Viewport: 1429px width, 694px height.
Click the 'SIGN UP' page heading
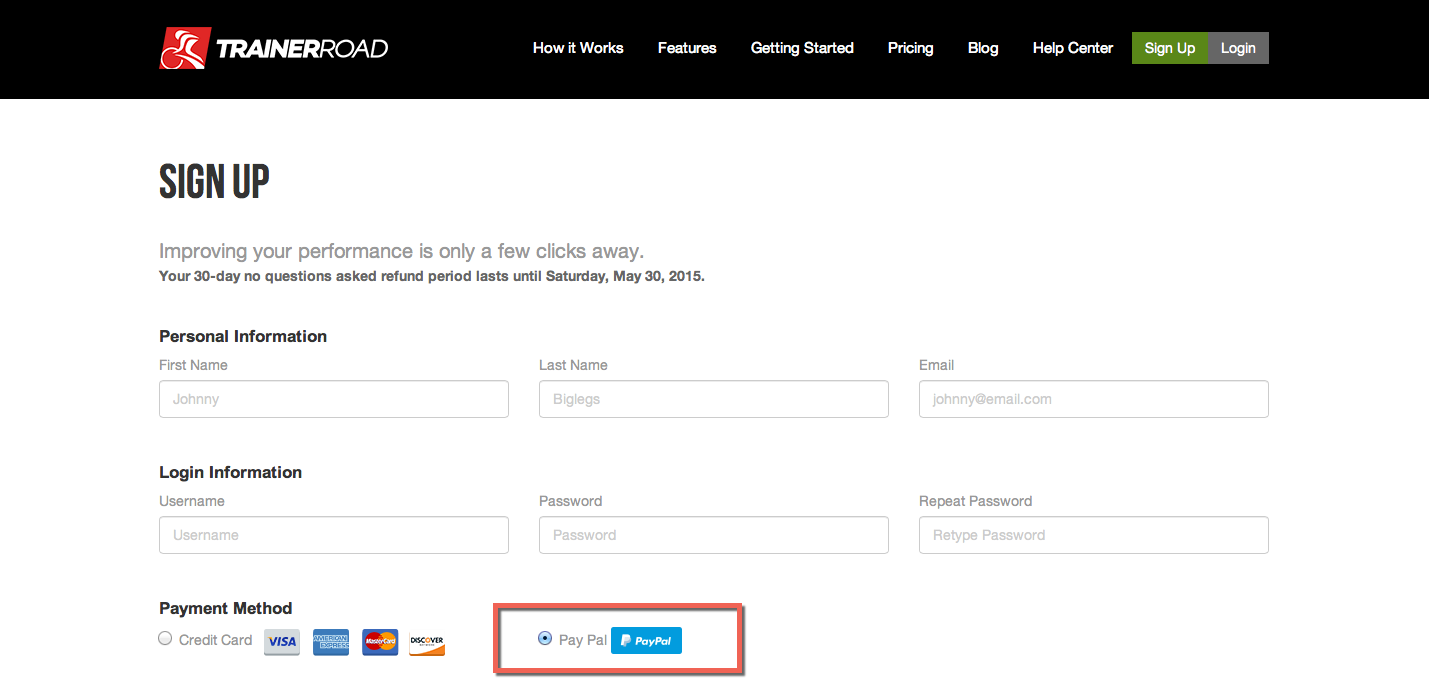(214, 182)
